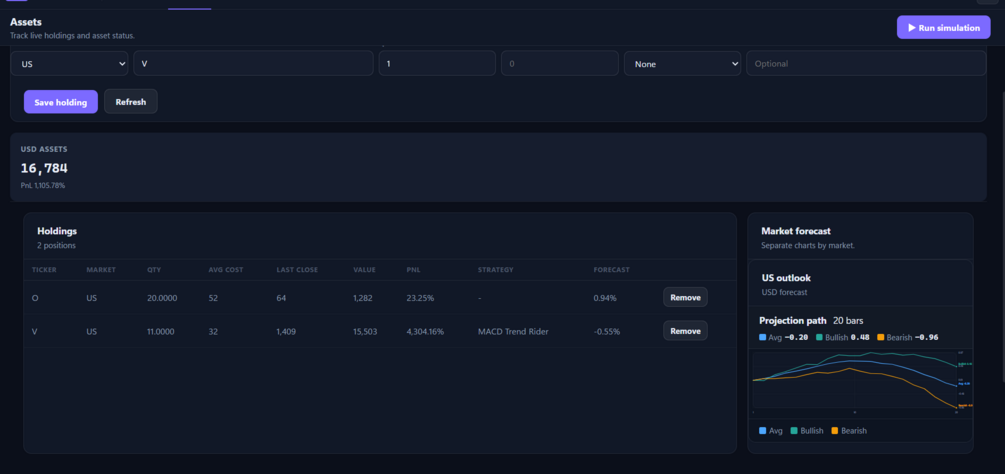Screen dimensions: 1005x474
Task: Click the QTY column header
Action: pos(154,270)
